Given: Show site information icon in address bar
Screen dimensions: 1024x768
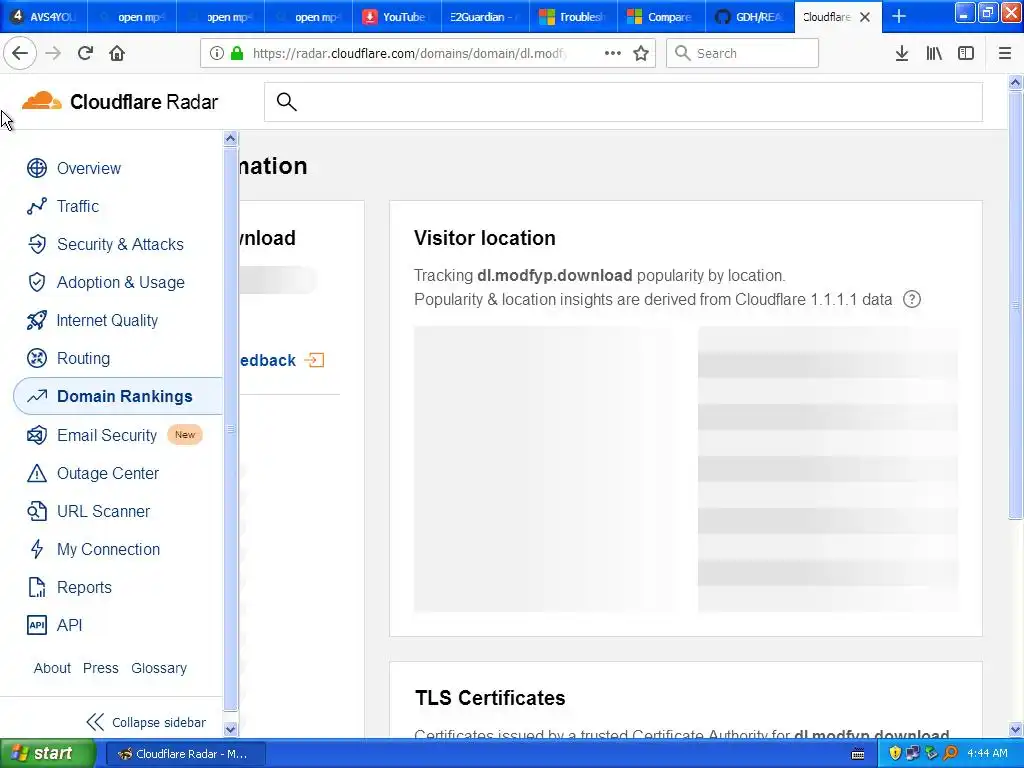Looking at the screenshot, I should click(216, 54).
